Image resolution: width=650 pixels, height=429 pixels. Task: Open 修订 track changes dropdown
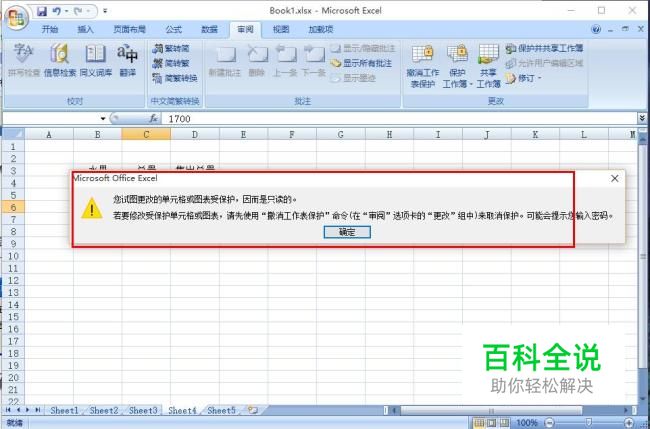tap(524, 78)
